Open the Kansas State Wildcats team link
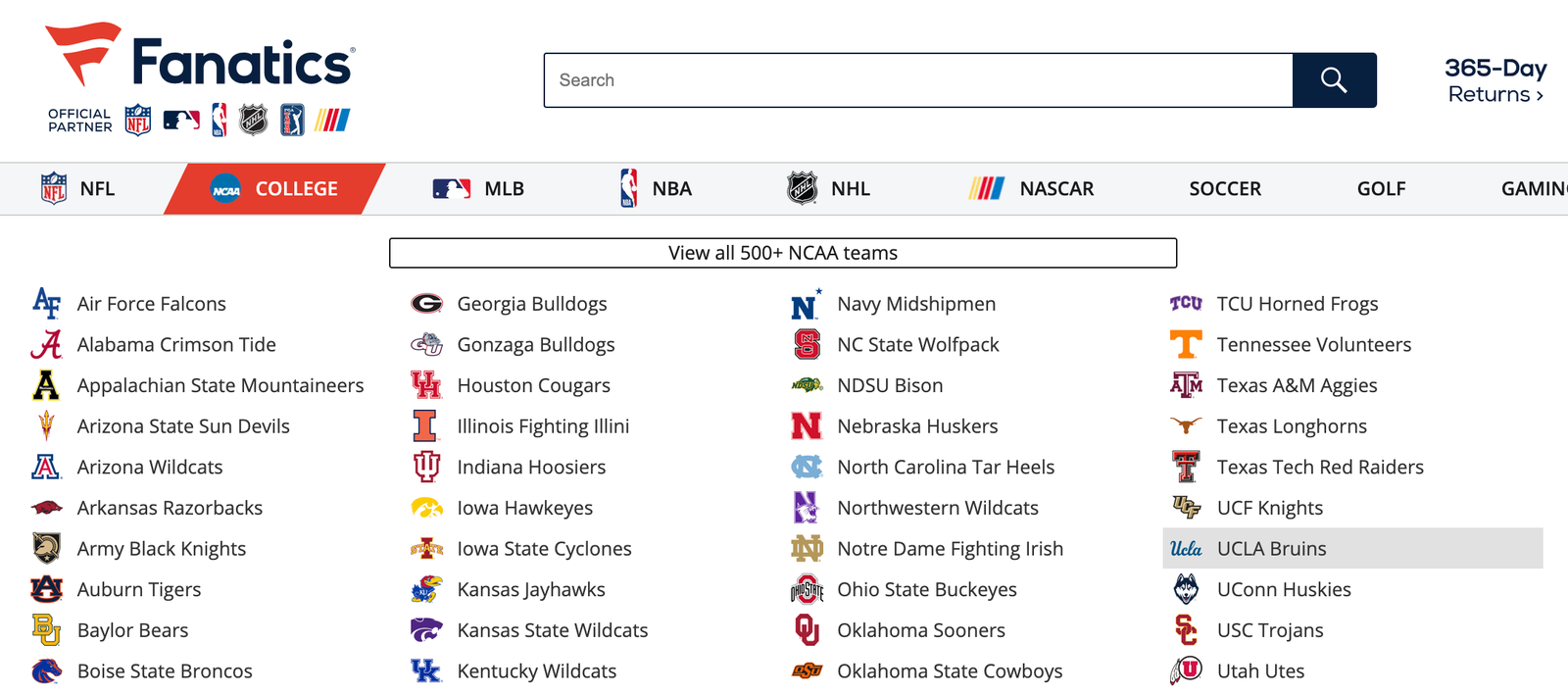 pos(553,630)
